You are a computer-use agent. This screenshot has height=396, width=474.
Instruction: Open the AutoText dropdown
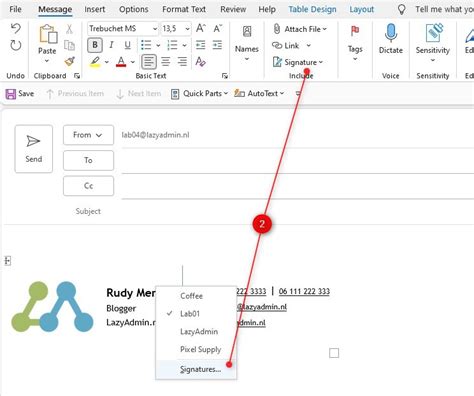click(259, 94)
